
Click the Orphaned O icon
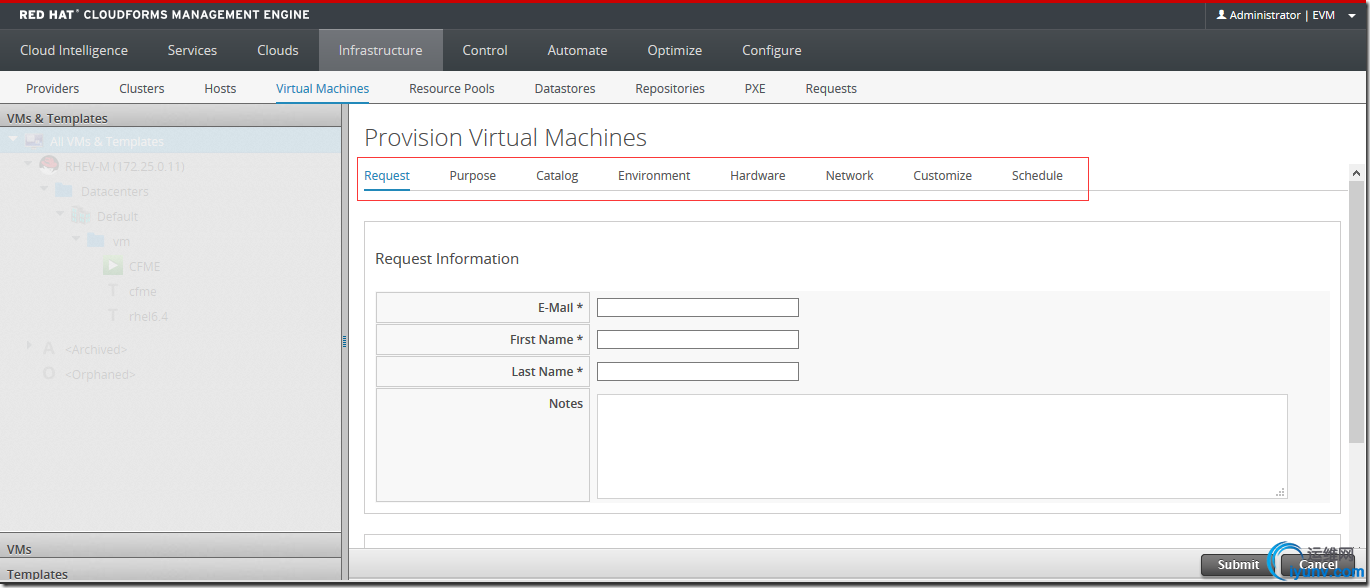pos(48,374)
